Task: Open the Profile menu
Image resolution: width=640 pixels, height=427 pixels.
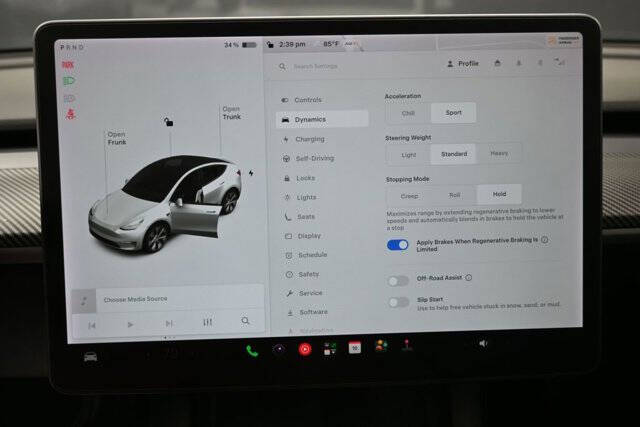Action: point(463,64)
